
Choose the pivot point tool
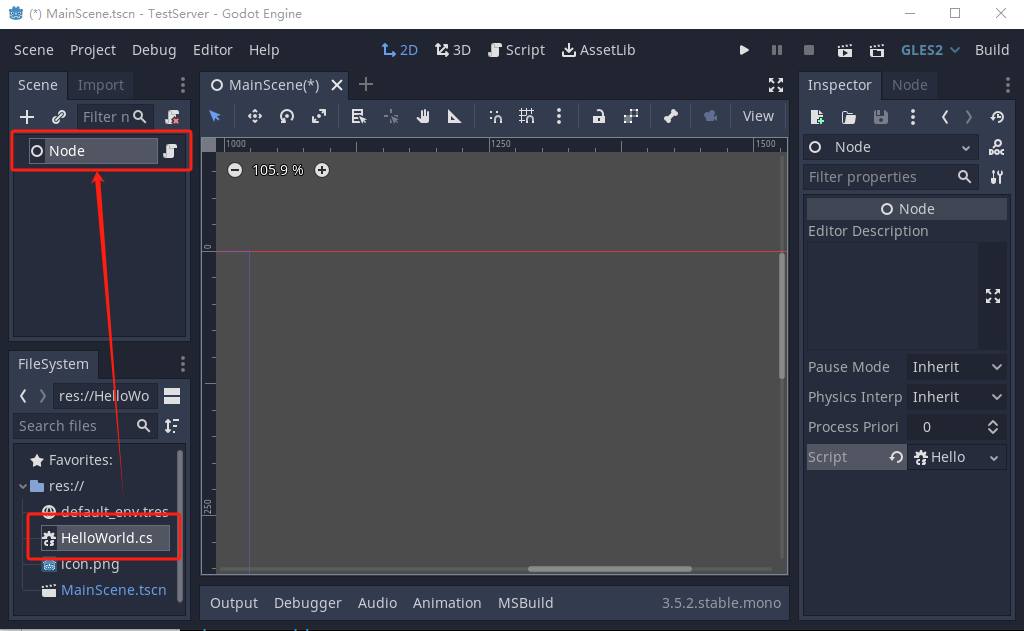pyautogui.click(x=391, y=116)
